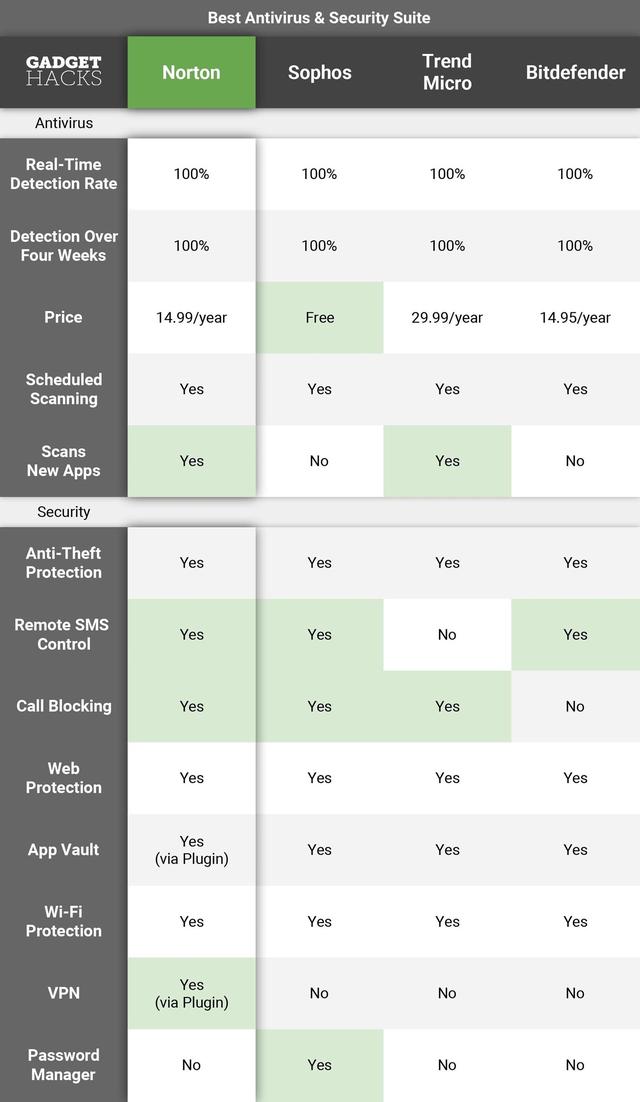Click the Call Blocking row label
This screenshot has height=1102, width=640.
(64, 706)
